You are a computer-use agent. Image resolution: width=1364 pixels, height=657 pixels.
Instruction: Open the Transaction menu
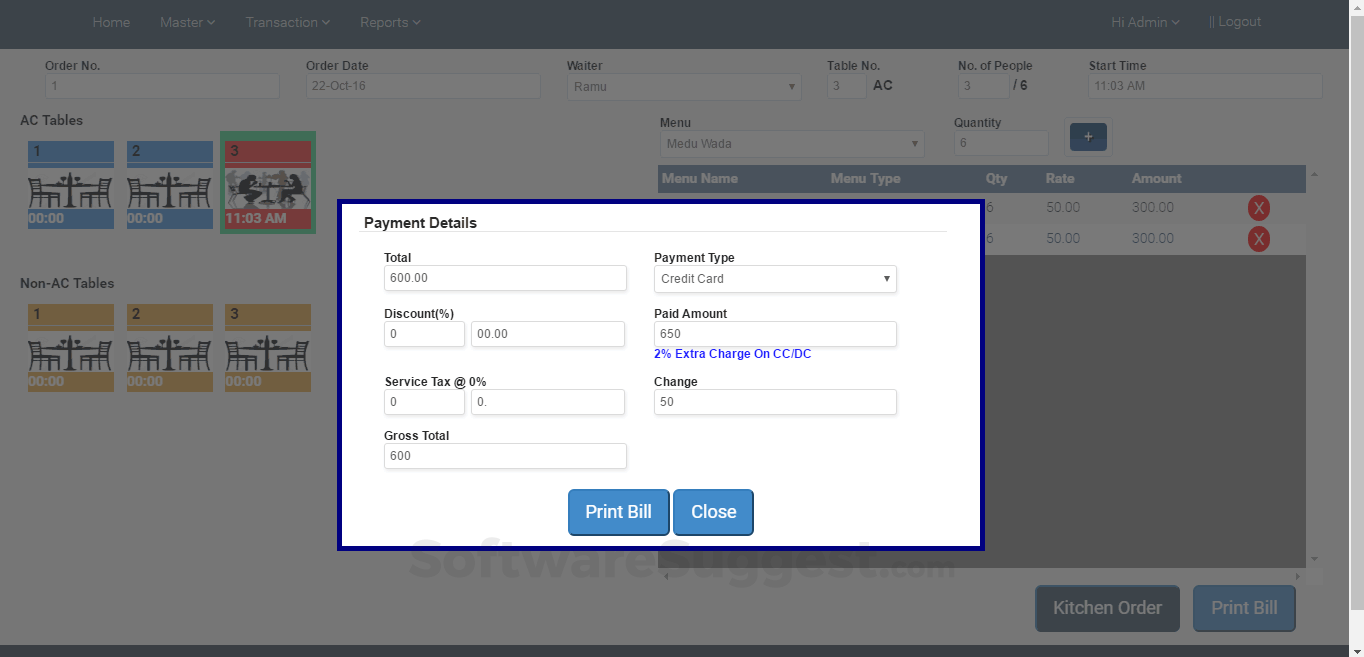coord(287,21)
